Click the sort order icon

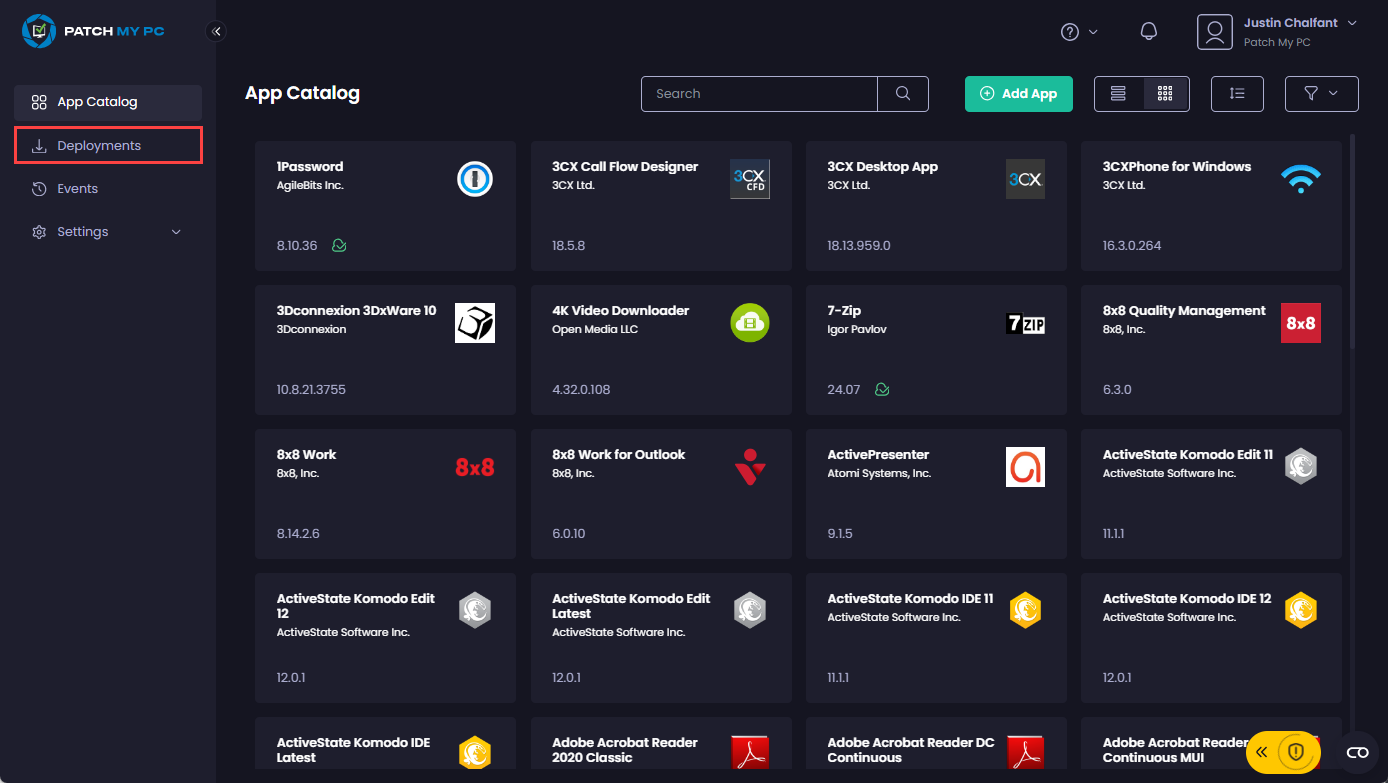tap(1237, 93)
